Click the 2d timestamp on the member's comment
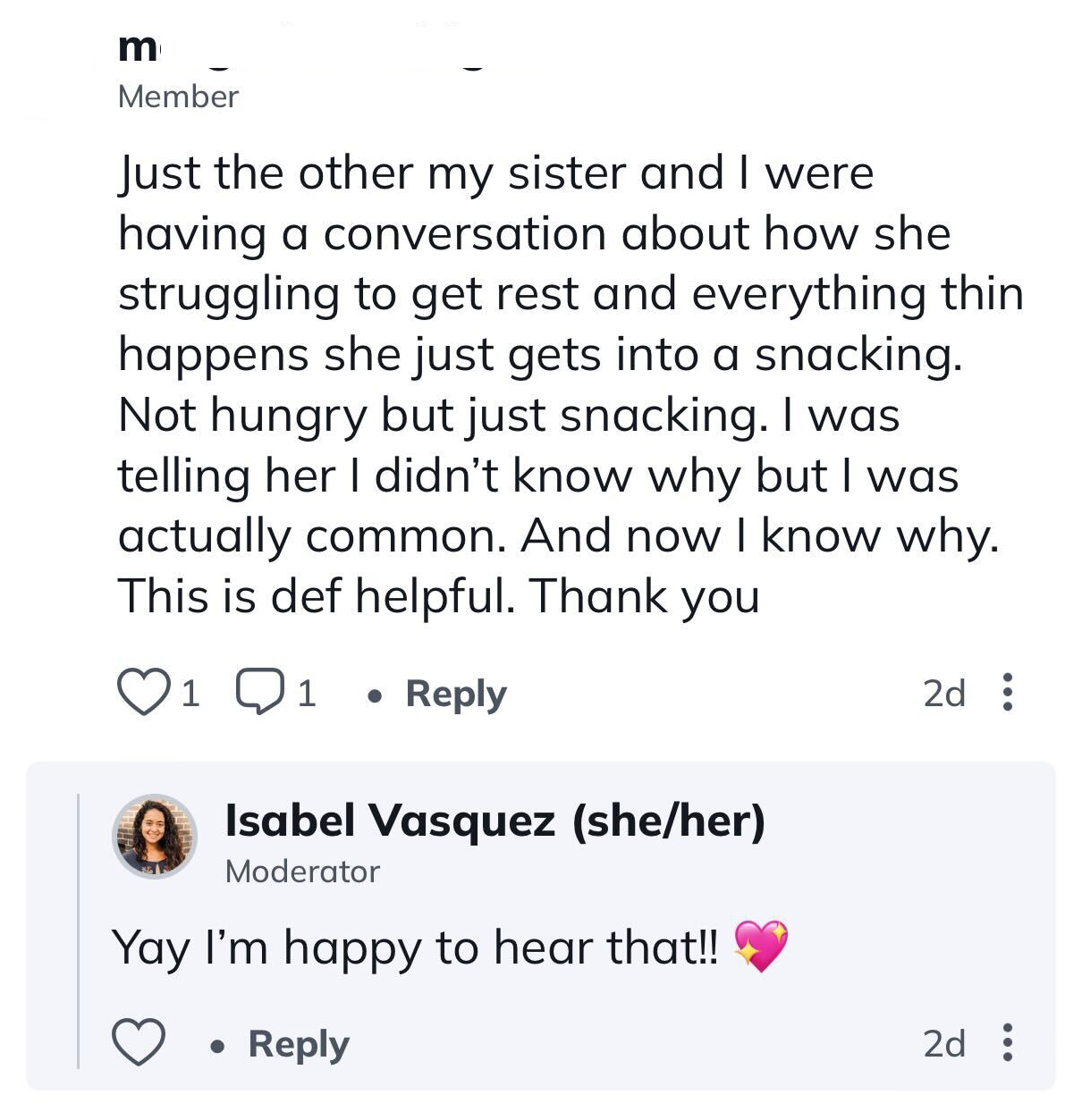1082x1120 pixels. point(944,694)
